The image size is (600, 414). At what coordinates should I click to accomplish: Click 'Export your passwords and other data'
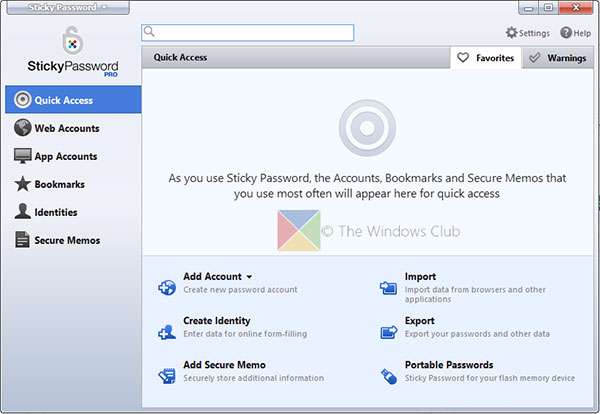coord(477,334)
